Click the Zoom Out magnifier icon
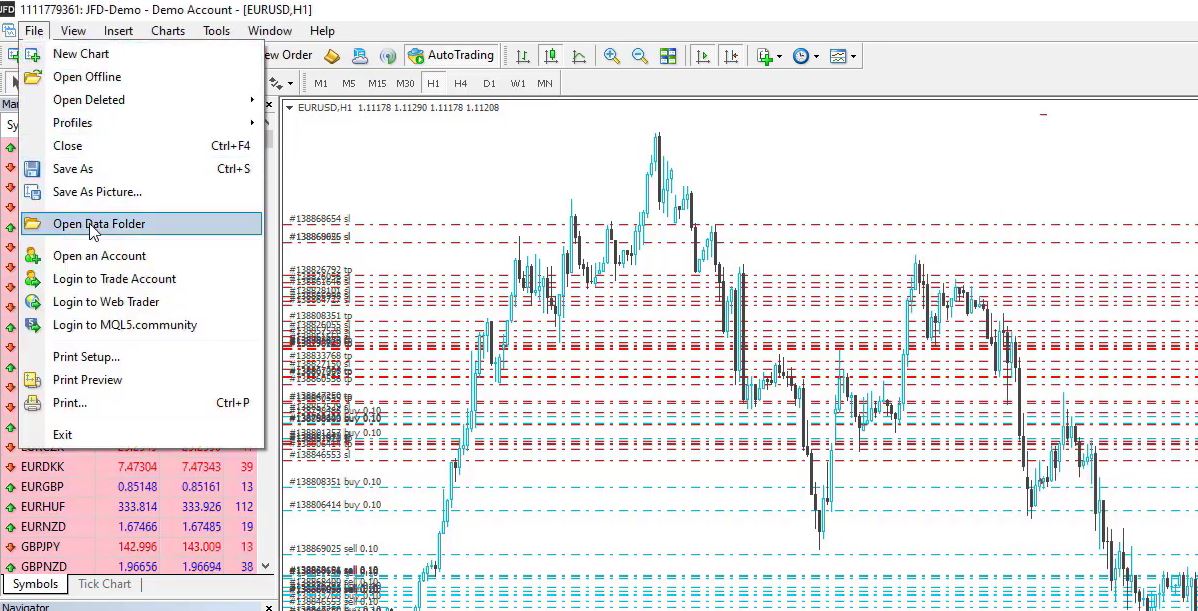The image size is (1198, 611). click(x=640, y=56)
